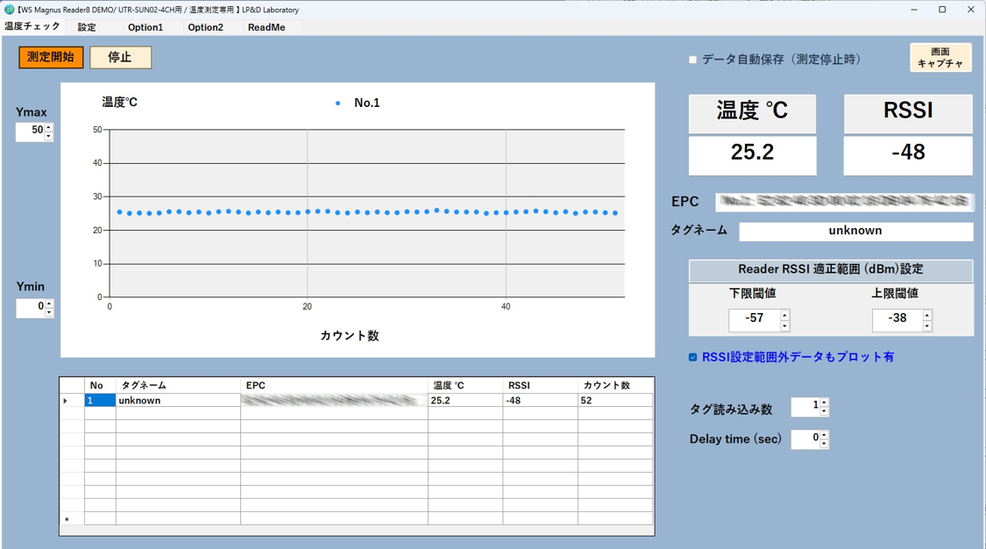Switch to the Option1 tab

coord(145,27)
